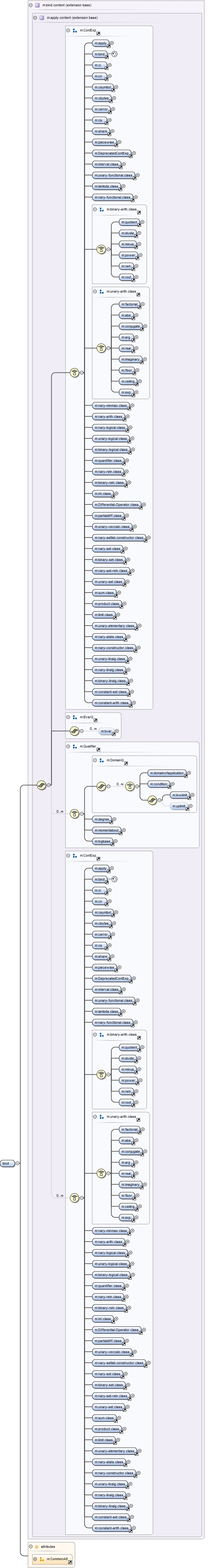The height and width of the screenshot is (1568, 210).
Task: Click the m:CommonAtt attribute group icon
Action: click(42, 1559)
